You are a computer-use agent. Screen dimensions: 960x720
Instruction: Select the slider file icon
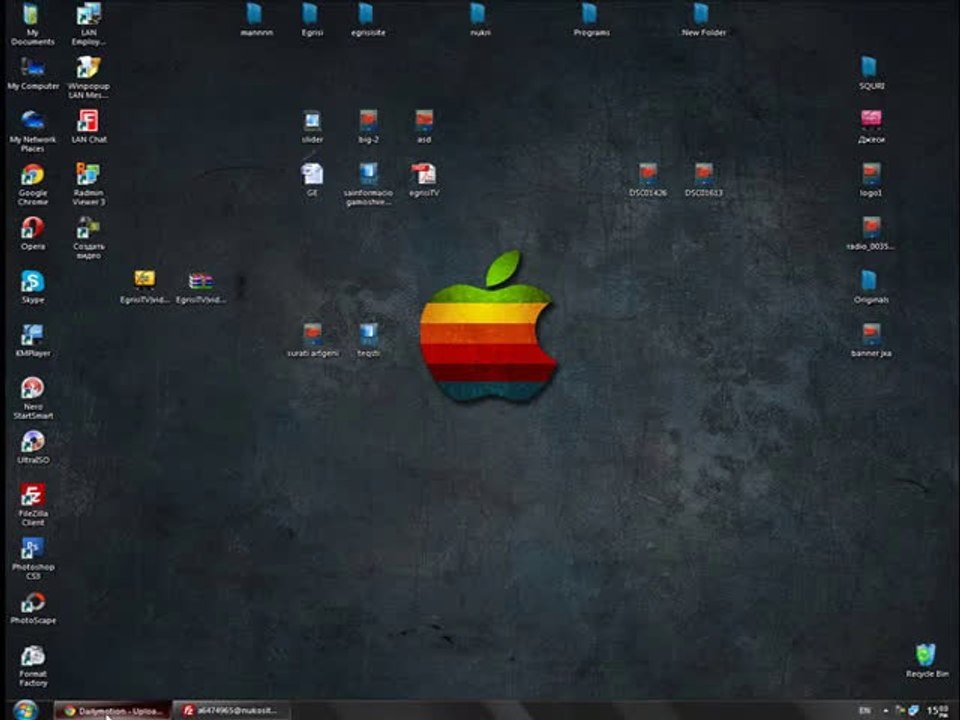[x=312, y=126]
